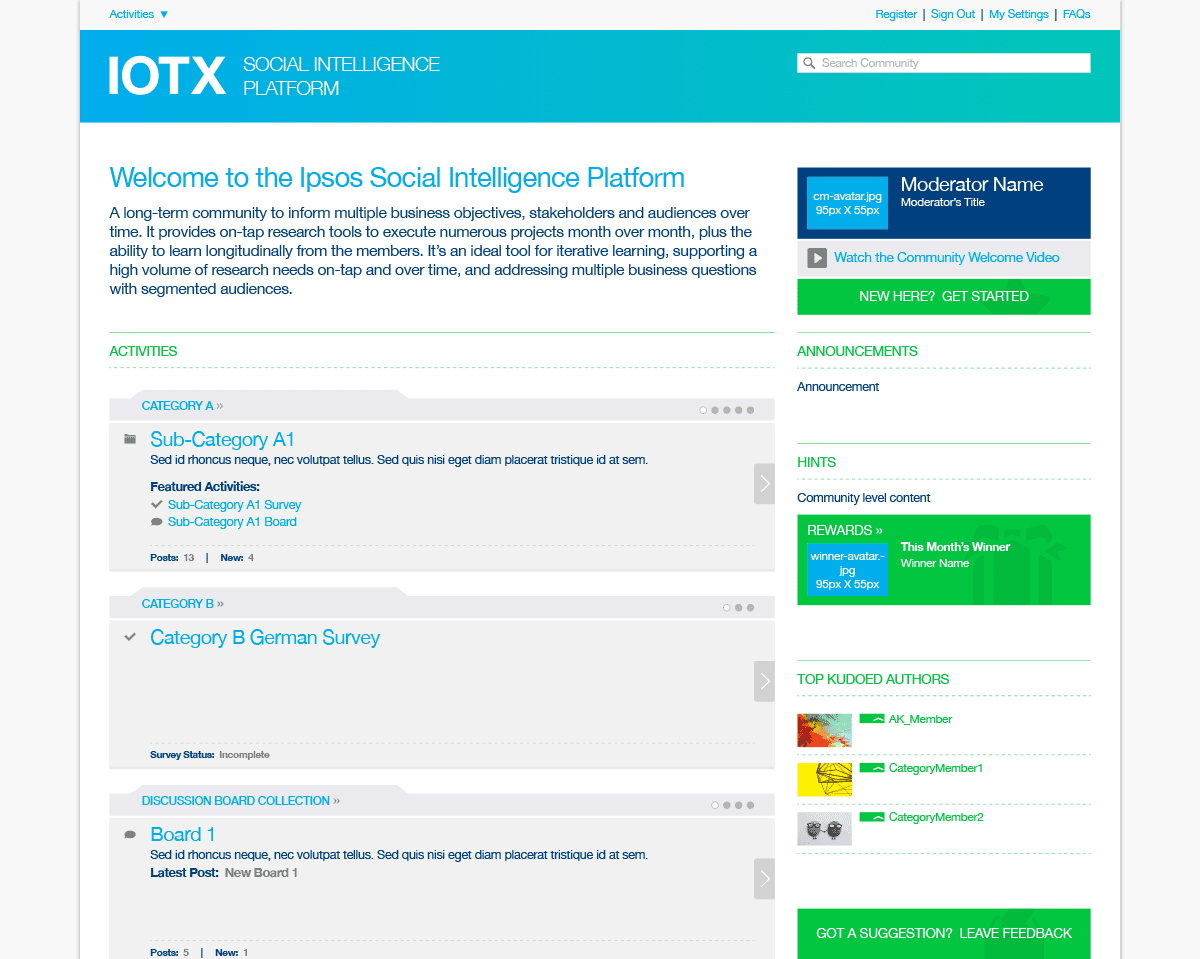Viewport: 1200px width, 959px height.
Task: Select second carousel dot in Category A
Action: click(x=715, y=410)
